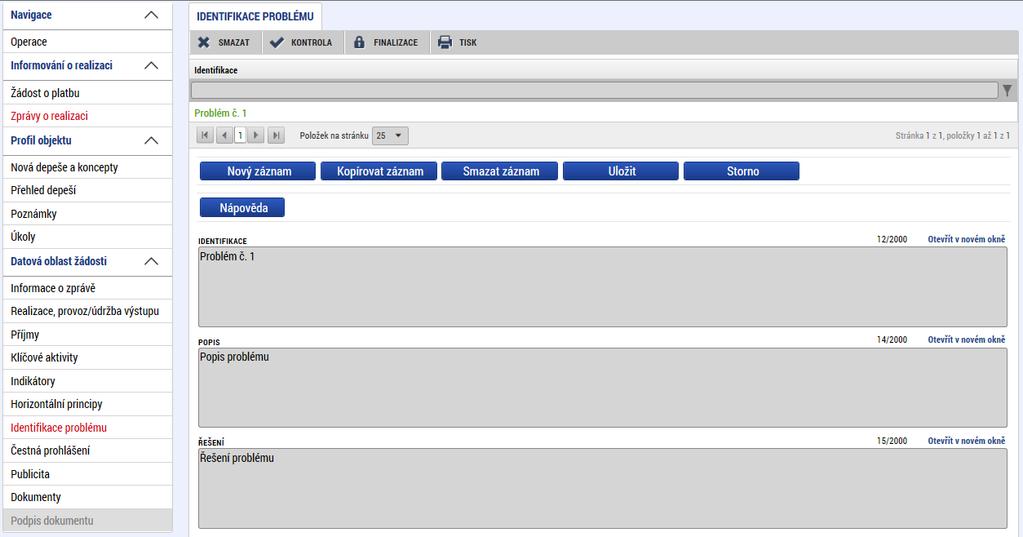Click the Popis text area
Viewport: 1023px width, 537px height.
click(603, 388)
